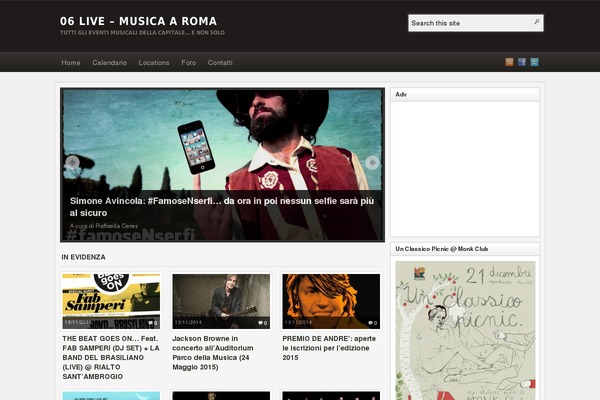This screenshot has height=400, width=600.
Task: Click the Adv widget heading
Action: click(401, 94)
